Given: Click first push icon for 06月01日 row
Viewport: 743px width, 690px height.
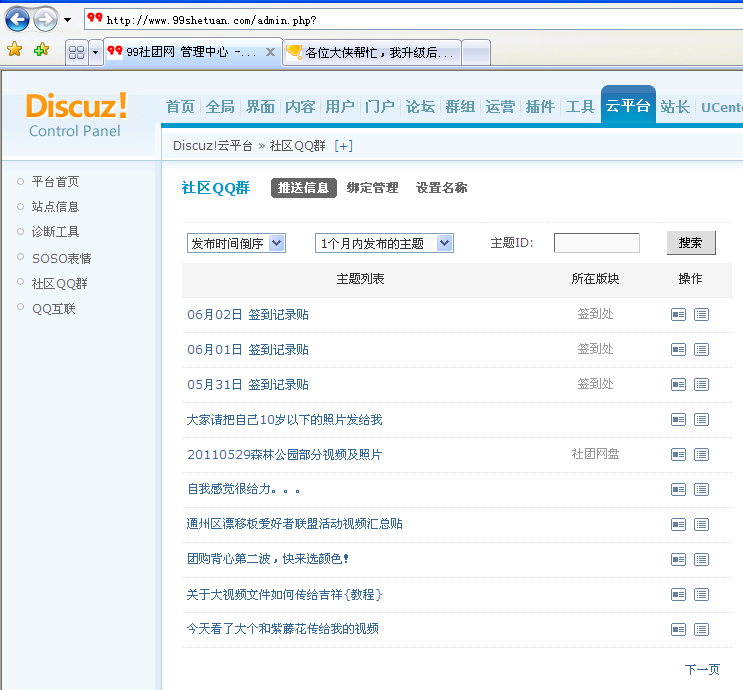Looking at the screenshot, I should [x=679, y=350].
